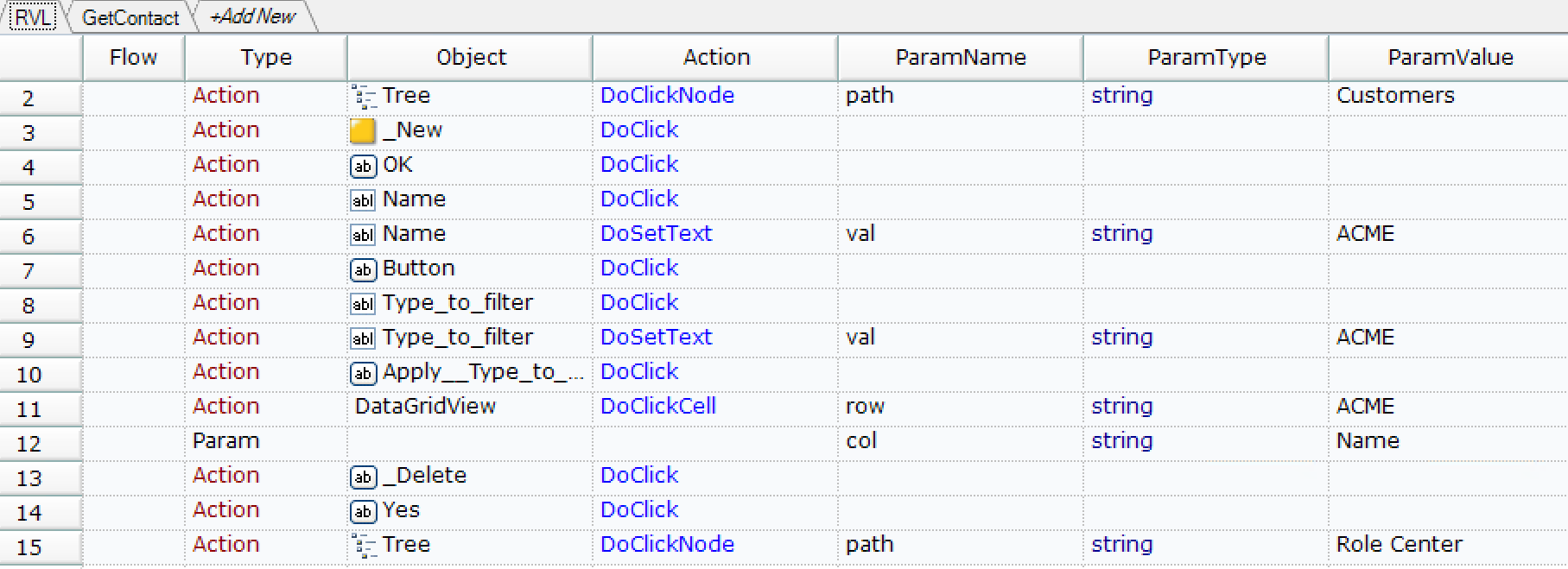Click the yellow _New object icon
Image resolution: width=1568 pixels, height=569 pixels.
[x=363, y=131]
